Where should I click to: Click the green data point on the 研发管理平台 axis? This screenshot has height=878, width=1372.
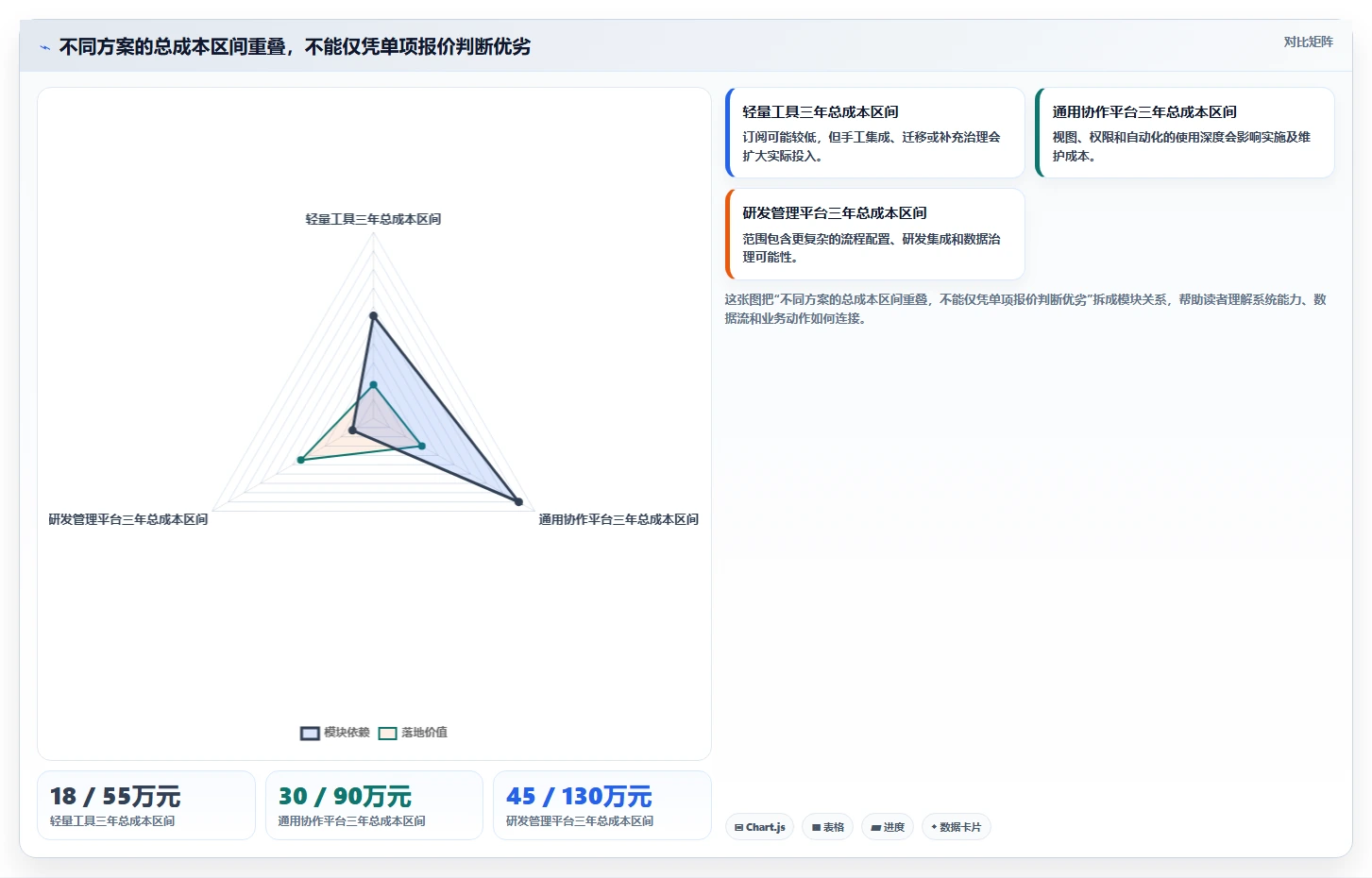pyautogui.click(x=301, y=460)
